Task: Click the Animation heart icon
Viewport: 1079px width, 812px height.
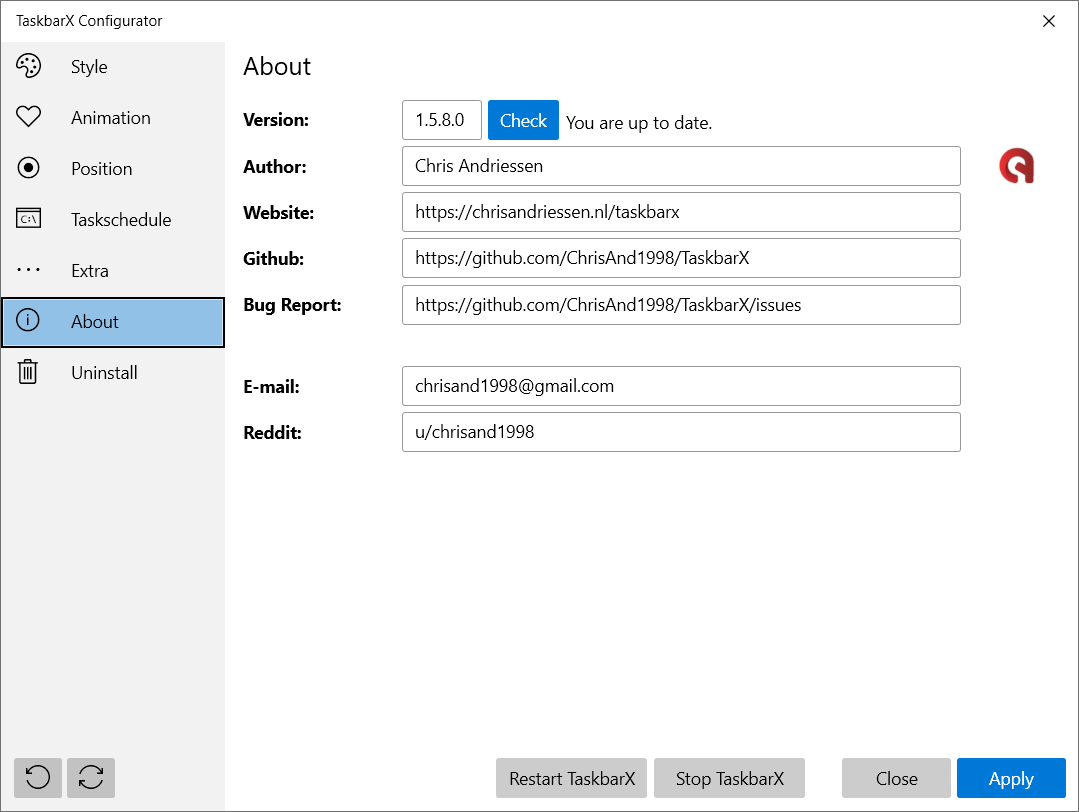Action: point(28,117)
